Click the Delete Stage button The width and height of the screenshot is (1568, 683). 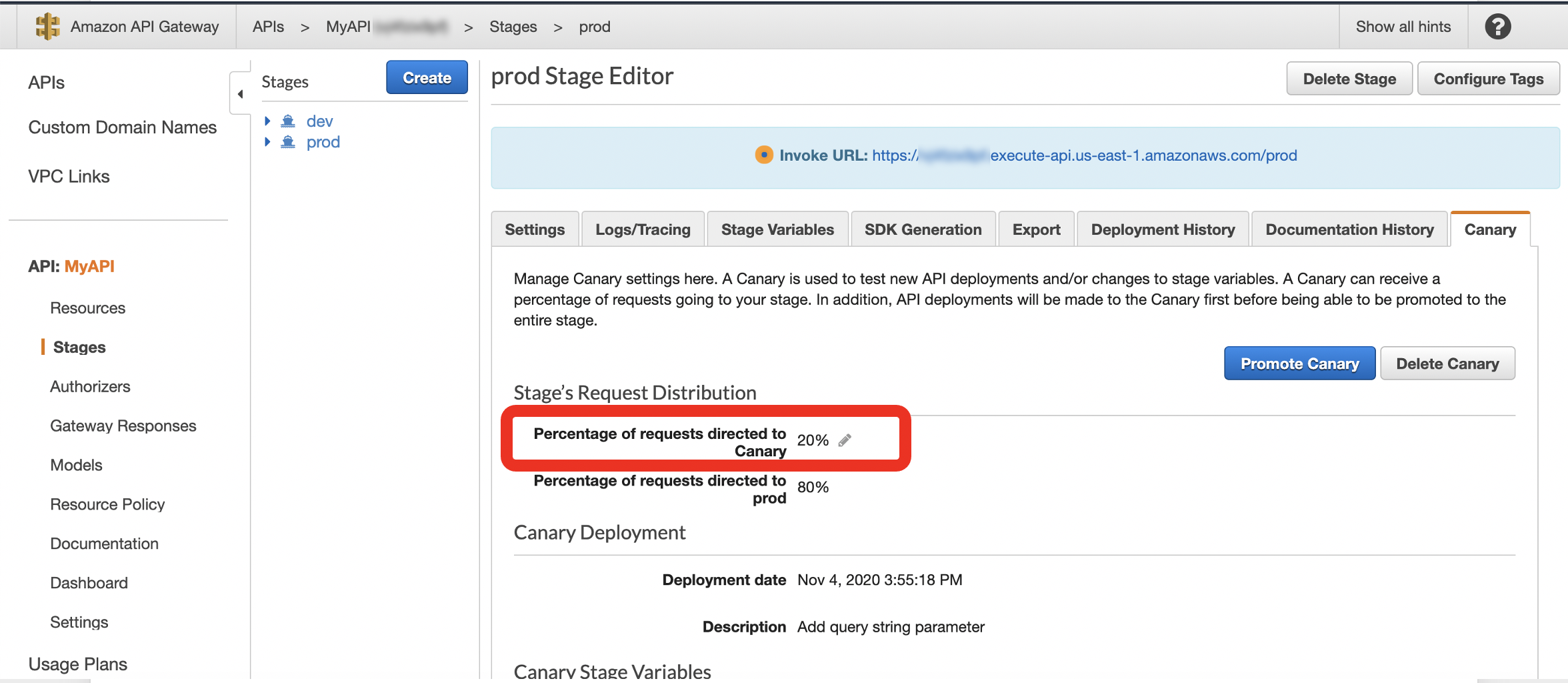[x=1349, y=79]
